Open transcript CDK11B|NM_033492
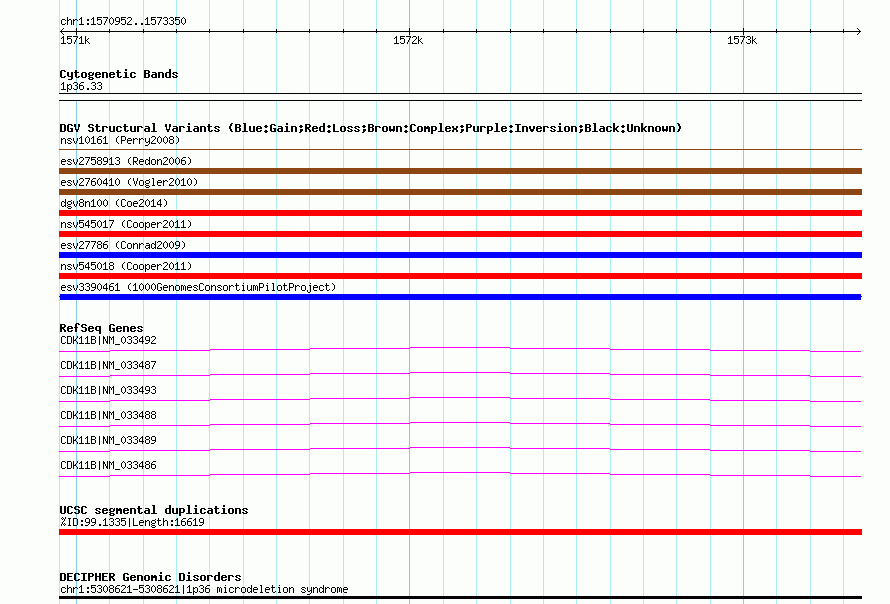Screen dimensions: 890x604 pos(108,341)
